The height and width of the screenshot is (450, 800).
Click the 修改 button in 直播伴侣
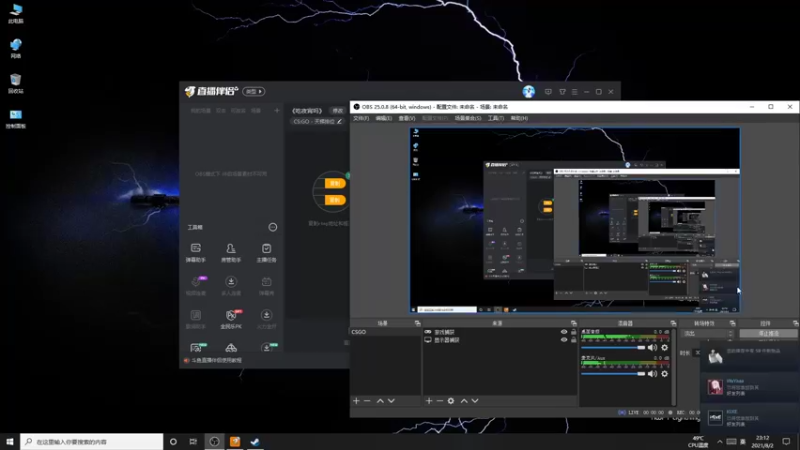click(x=338, y=111)
